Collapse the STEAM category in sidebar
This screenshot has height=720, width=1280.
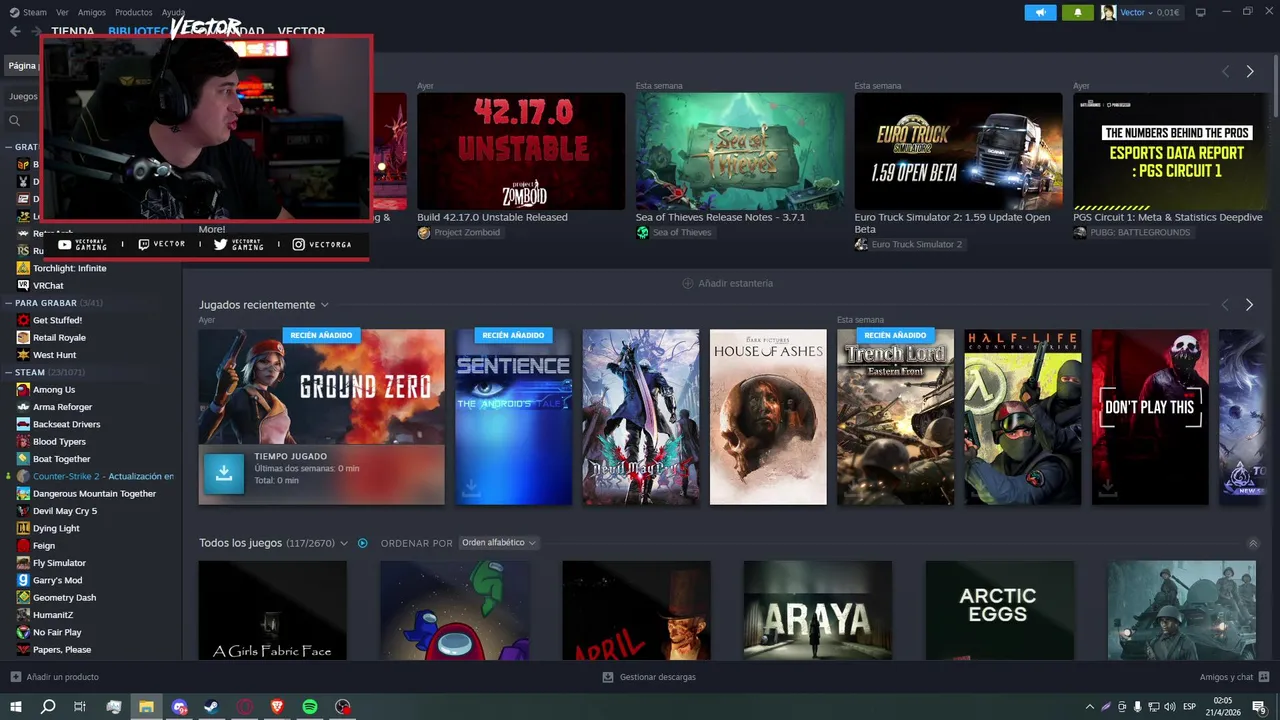tap(8, 373)
